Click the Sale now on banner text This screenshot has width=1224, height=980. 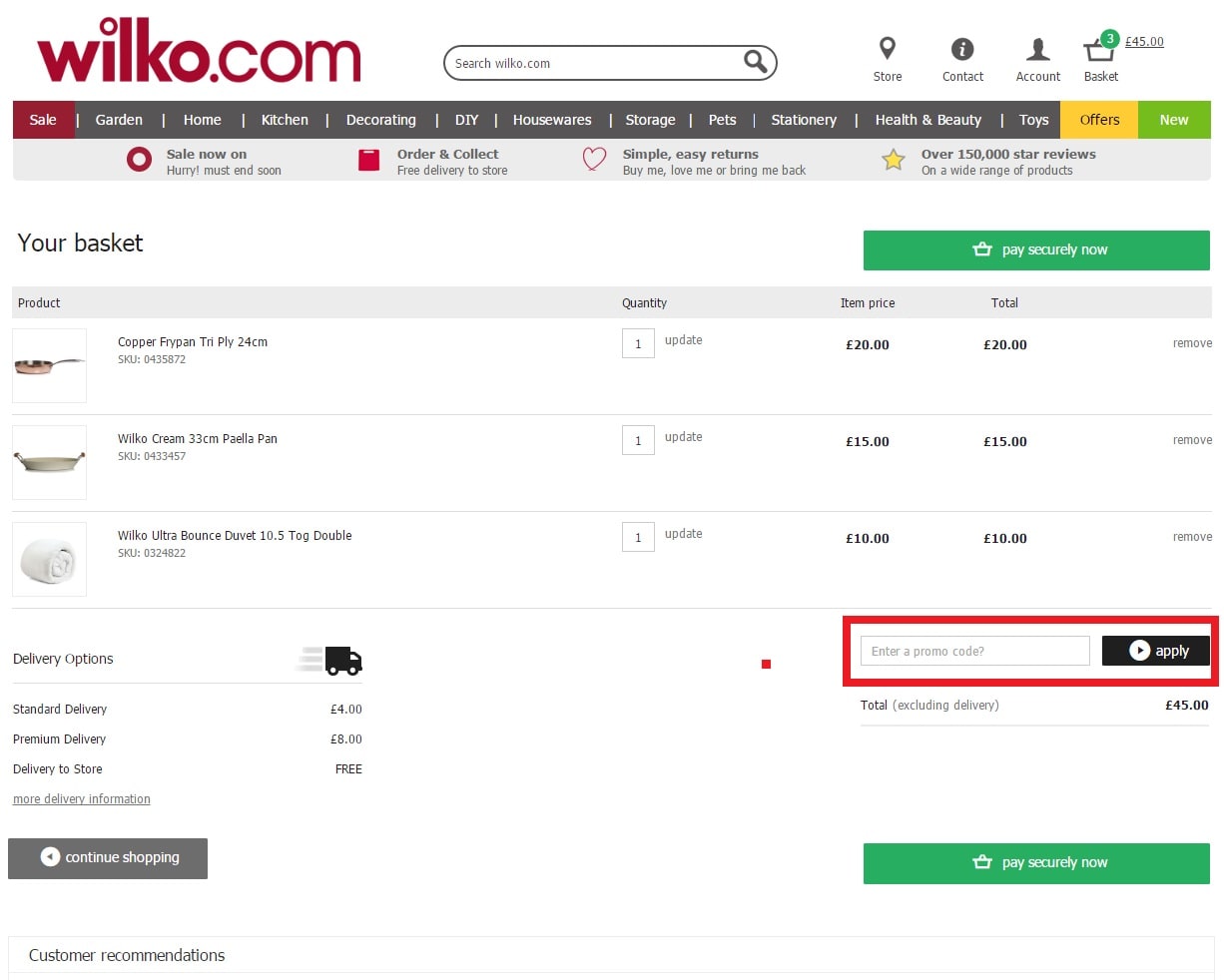[224, 162]
